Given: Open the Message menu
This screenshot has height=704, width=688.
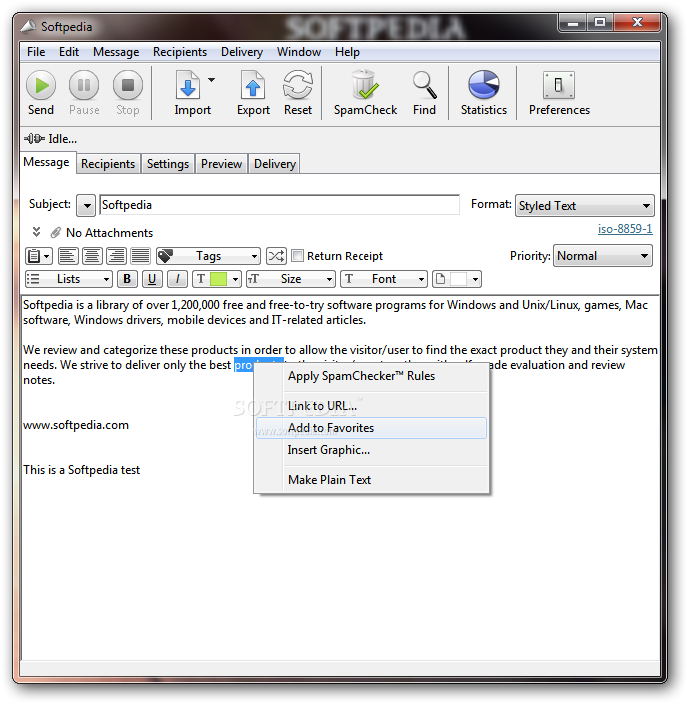Looking at the screenshot, I should [x=116, y=52].
